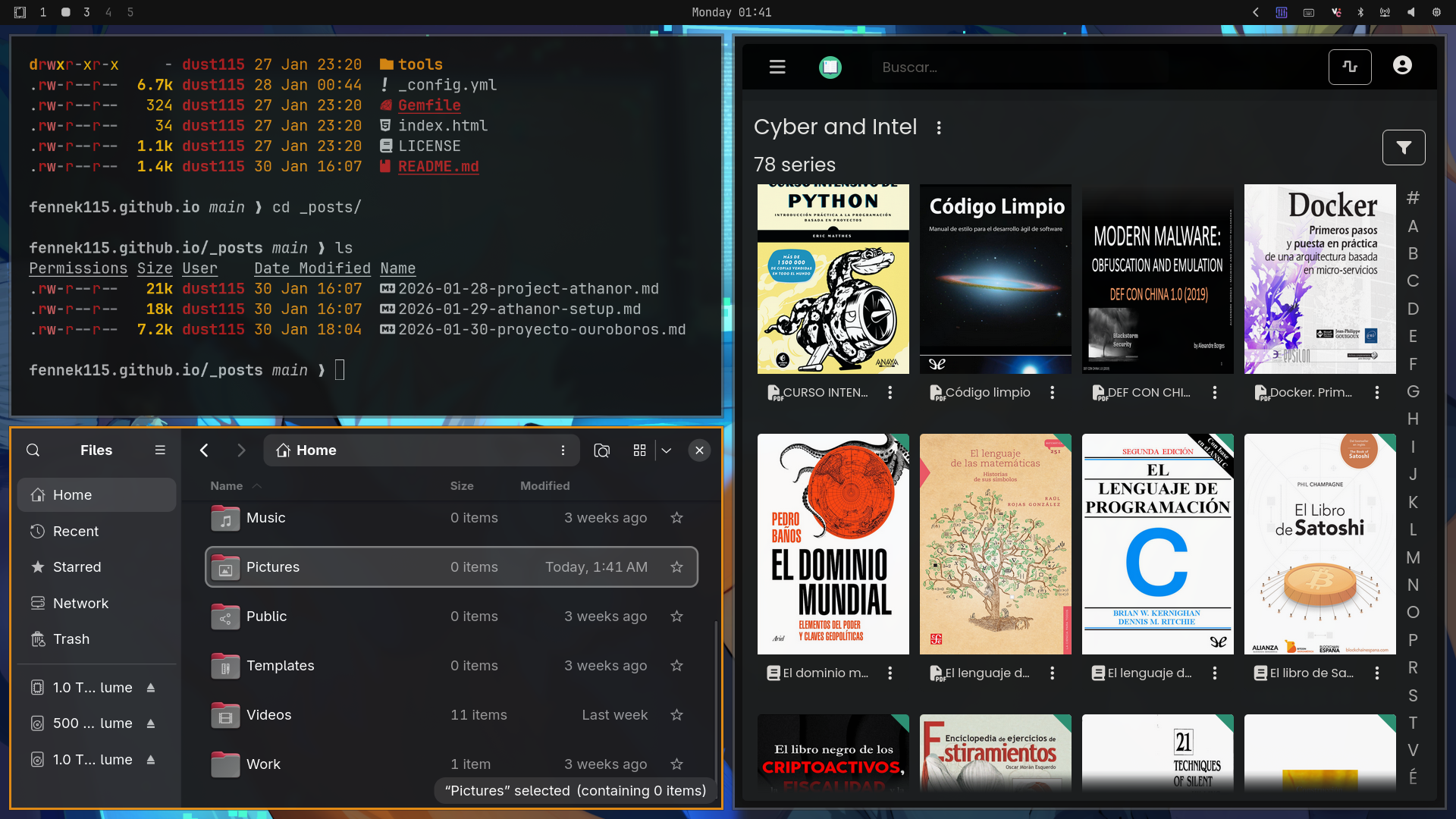1456x819 pixels.
Task: Star the Pictures folder
Action: tap(676, 566)
